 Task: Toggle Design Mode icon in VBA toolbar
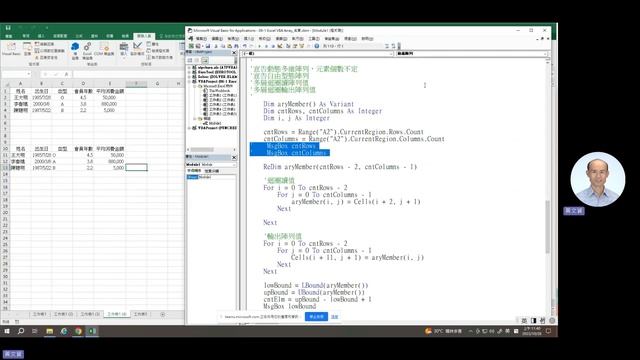click(x=280, y=46)
